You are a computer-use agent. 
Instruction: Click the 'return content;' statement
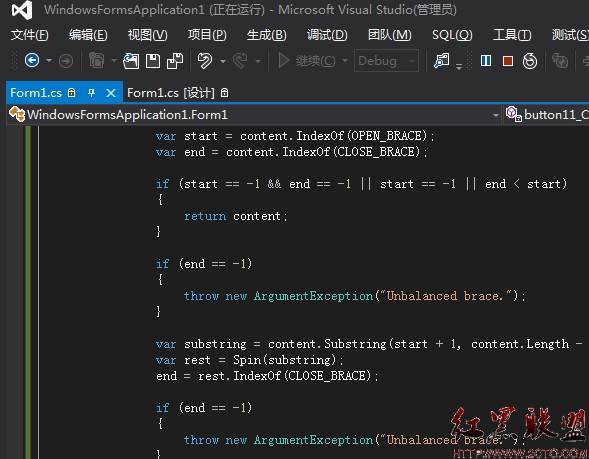point(236,216)
